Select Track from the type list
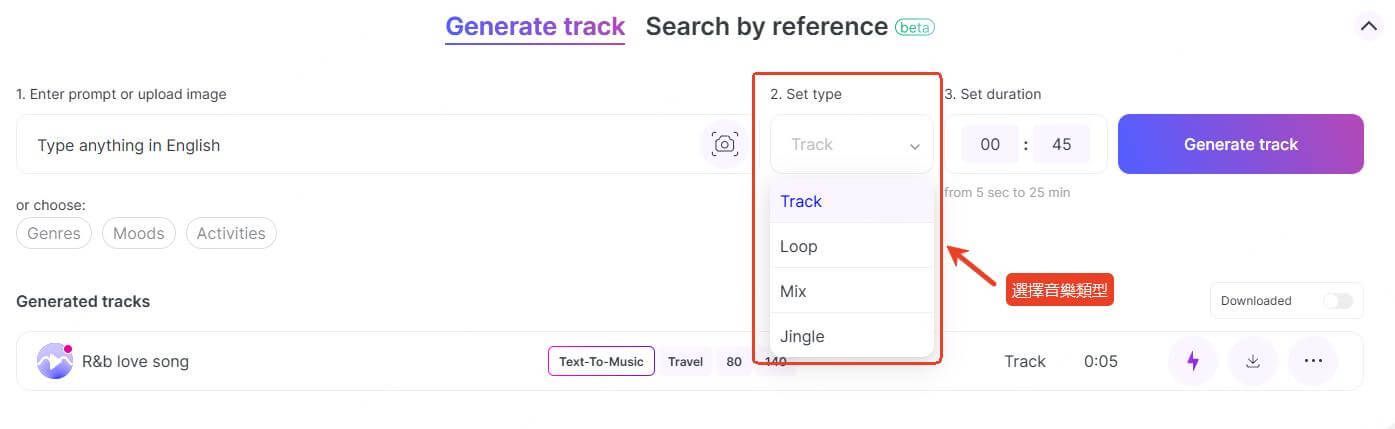The image size is (1395, 429). click(x=852, y=201)
